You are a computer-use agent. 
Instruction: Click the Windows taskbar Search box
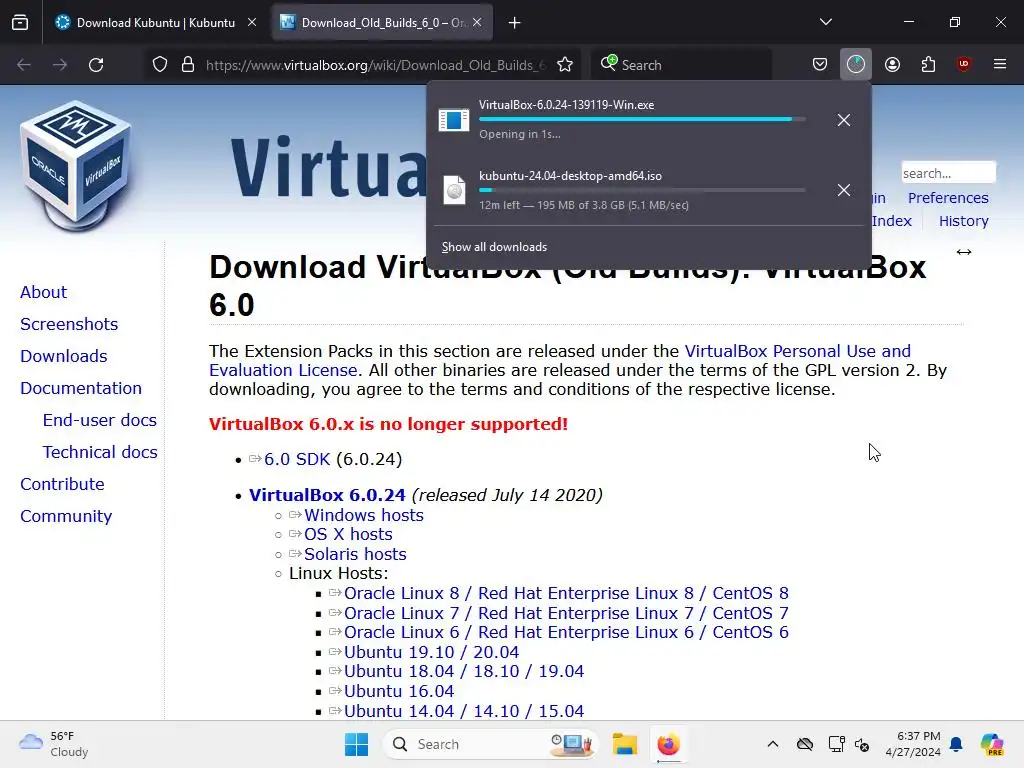click(490, 744)
